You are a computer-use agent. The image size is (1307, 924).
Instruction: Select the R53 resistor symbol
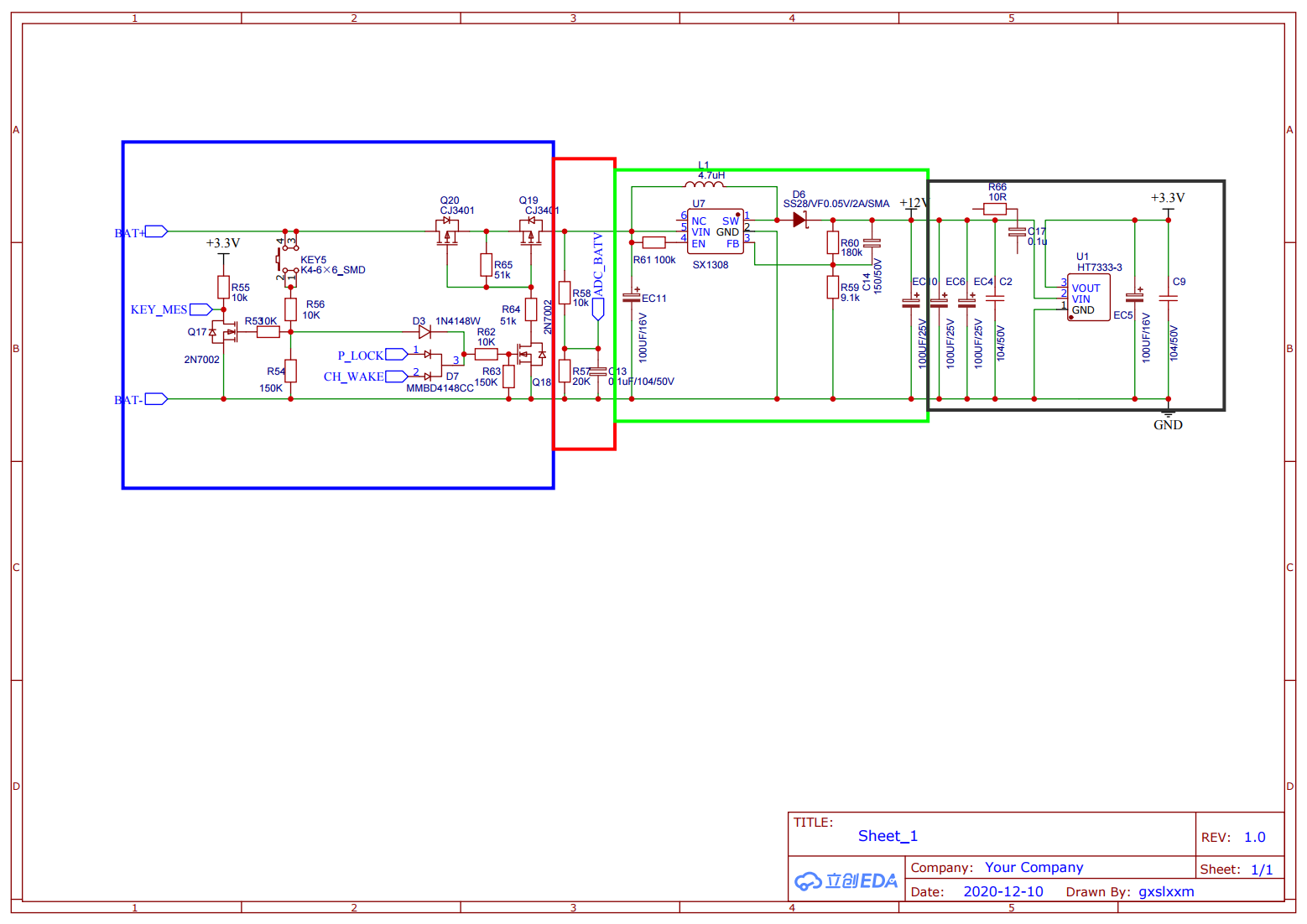click(x=268, y=332)
